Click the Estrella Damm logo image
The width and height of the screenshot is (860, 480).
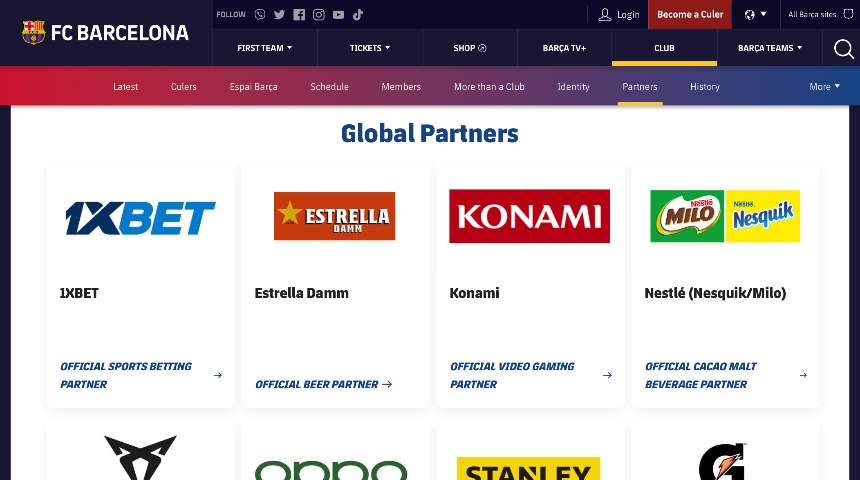point(335,216)
